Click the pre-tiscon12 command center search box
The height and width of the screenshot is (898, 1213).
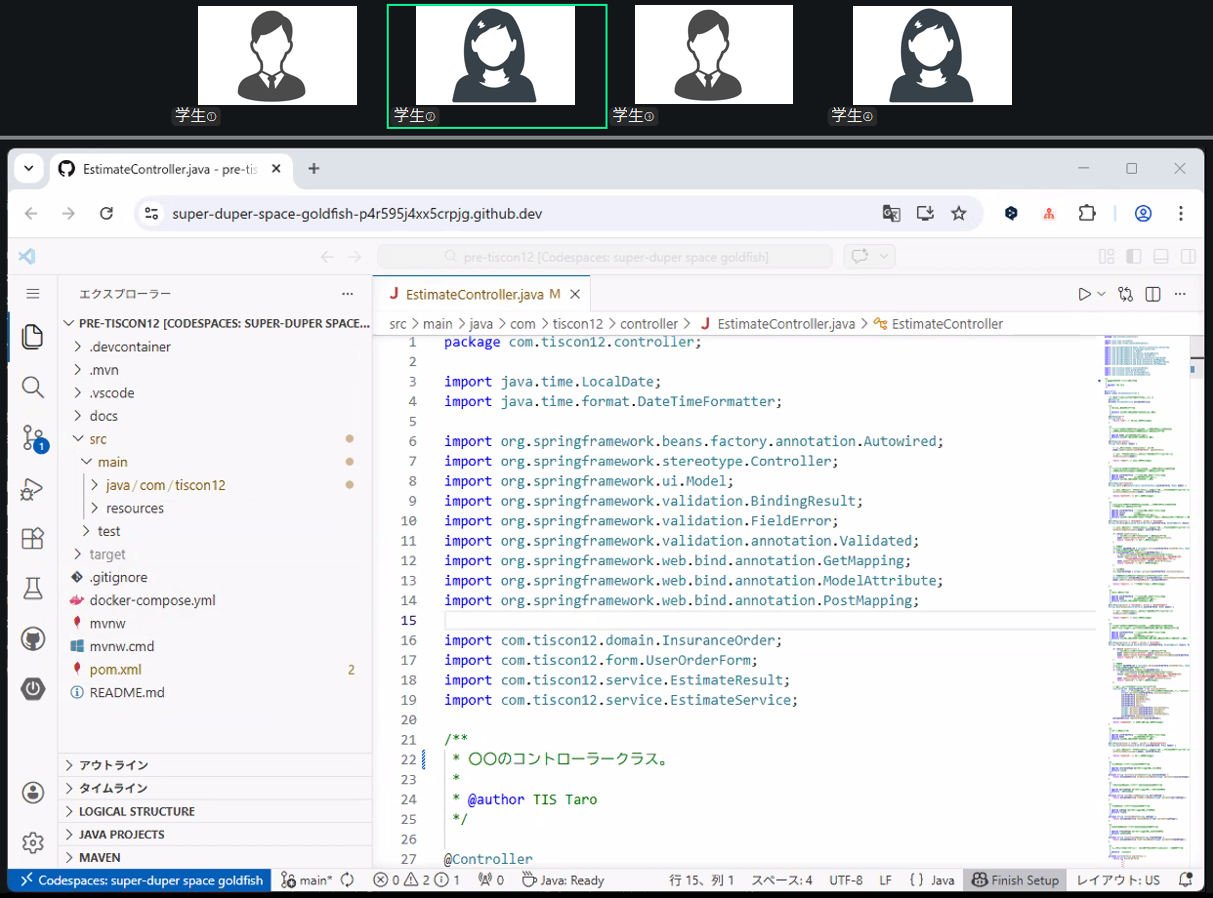point(605,257)
